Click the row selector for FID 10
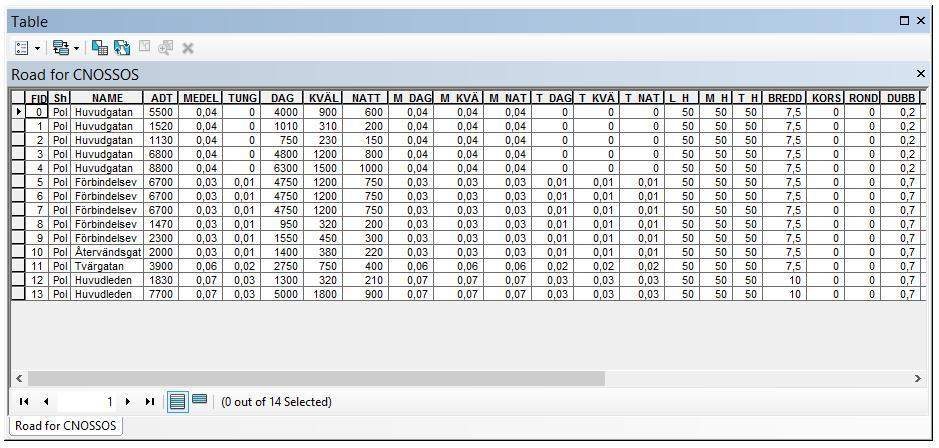The image size is (939, 448). click(18, 252)
